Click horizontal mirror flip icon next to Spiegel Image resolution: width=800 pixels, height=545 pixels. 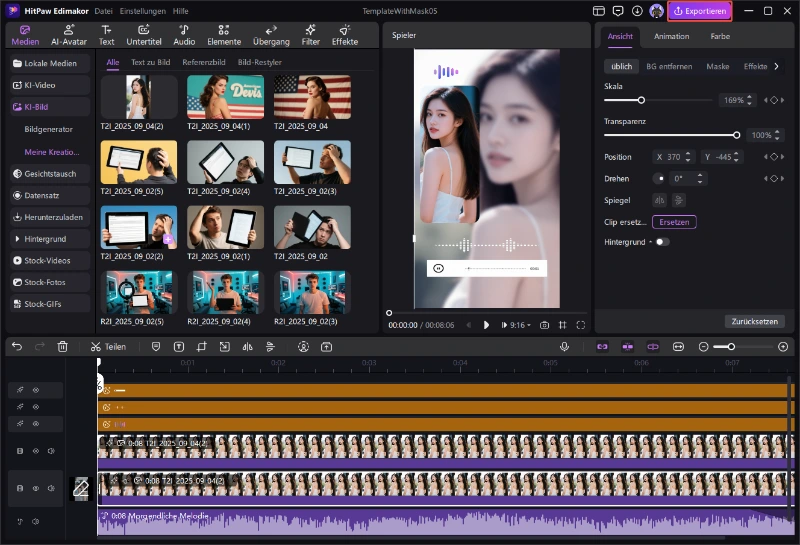coord(659,200)
